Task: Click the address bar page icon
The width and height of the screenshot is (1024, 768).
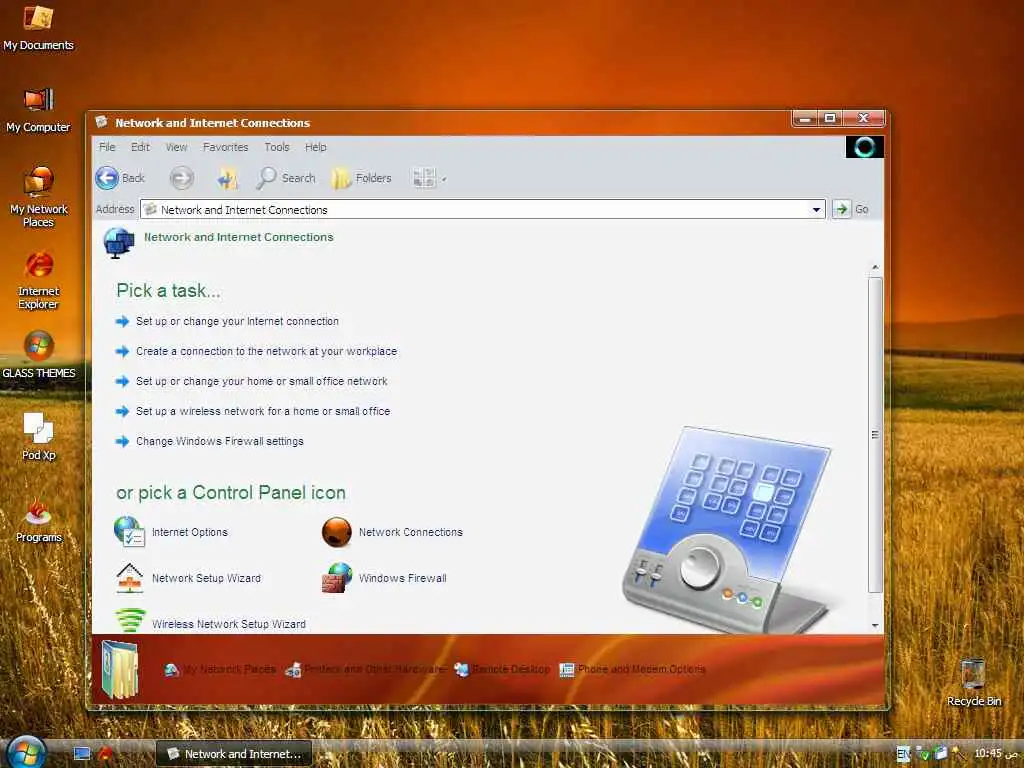Action: coord(150,210)
